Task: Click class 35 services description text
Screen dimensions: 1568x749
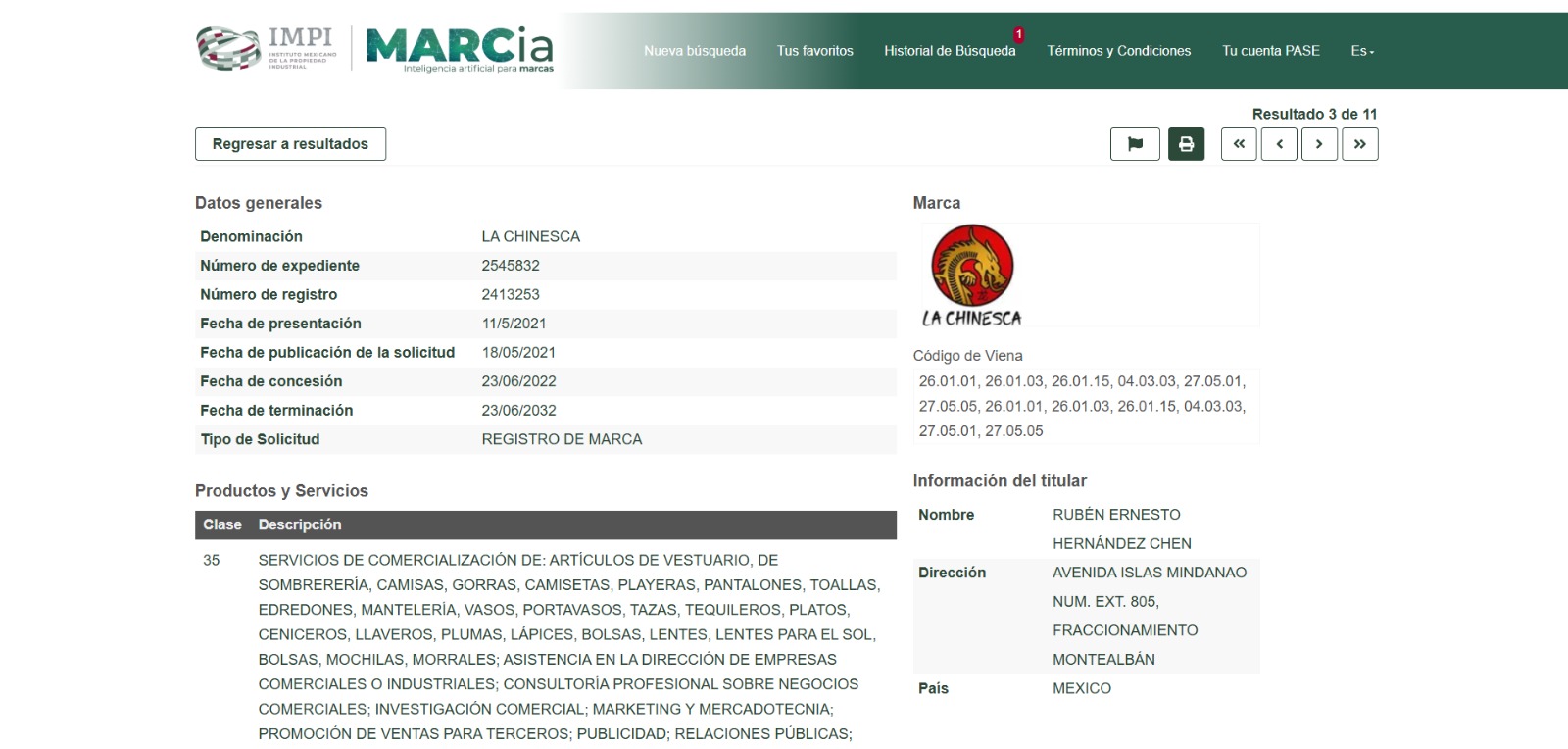Action: [x=569, y=647]
